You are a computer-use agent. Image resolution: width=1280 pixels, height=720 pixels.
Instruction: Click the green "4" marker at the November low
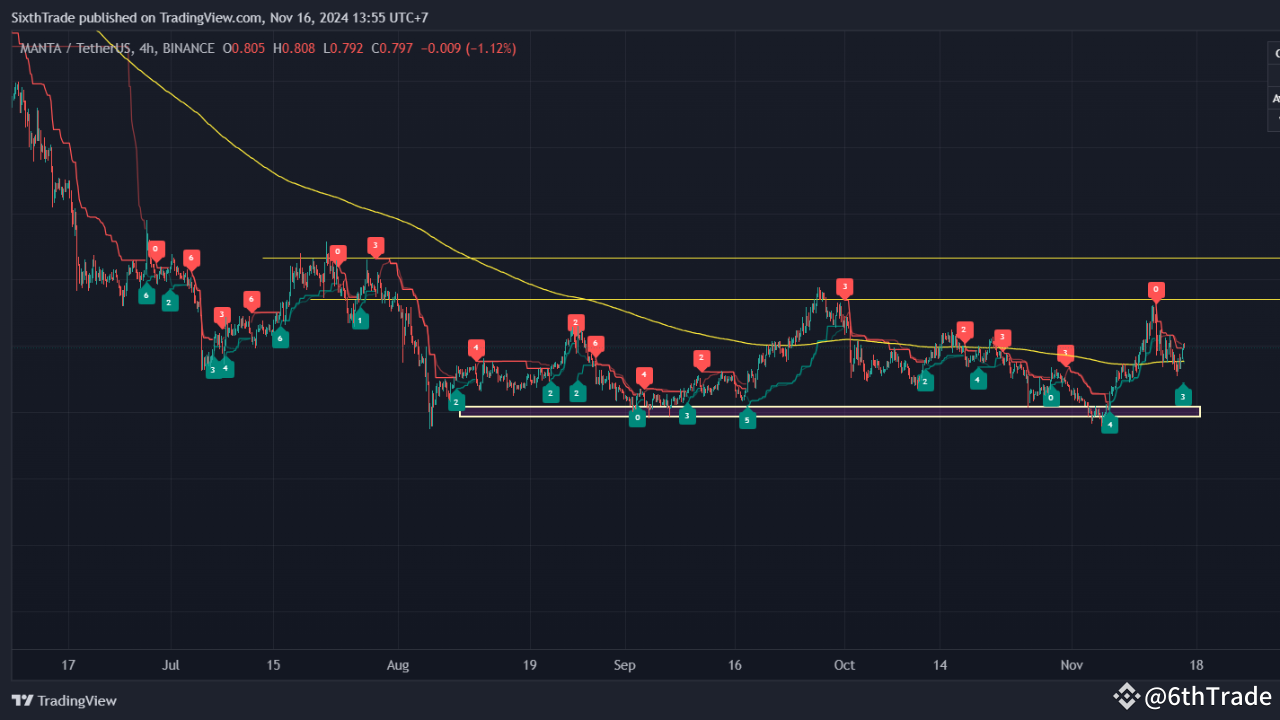coord(1110,424)
